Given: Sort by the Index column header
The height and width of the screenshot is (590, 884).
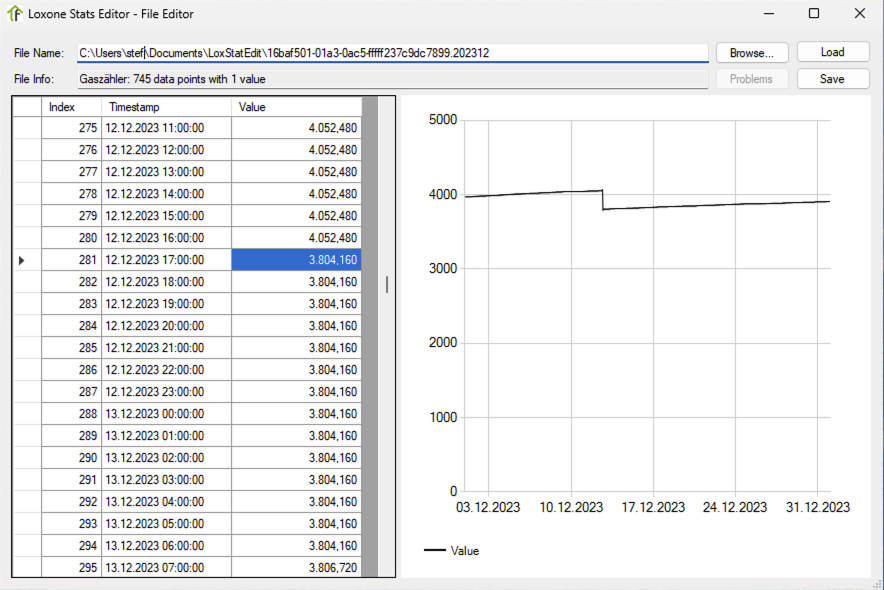Looking at the screenshot, I should pyautogui.click(x=70, y=107).
